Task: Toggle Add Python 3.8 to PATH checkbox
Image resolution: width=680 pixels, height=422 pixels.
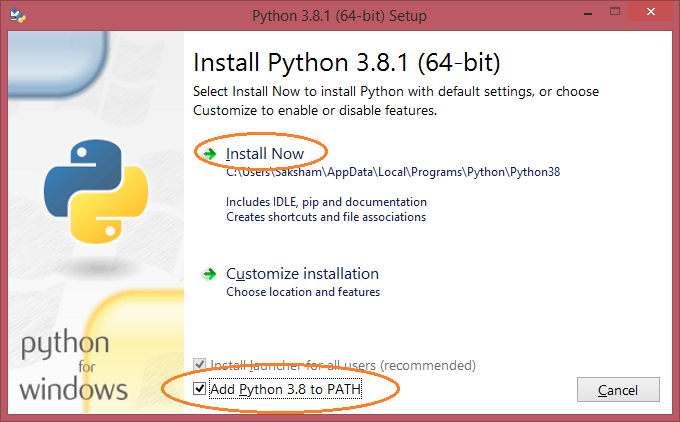Action: (x=199, y=389)
